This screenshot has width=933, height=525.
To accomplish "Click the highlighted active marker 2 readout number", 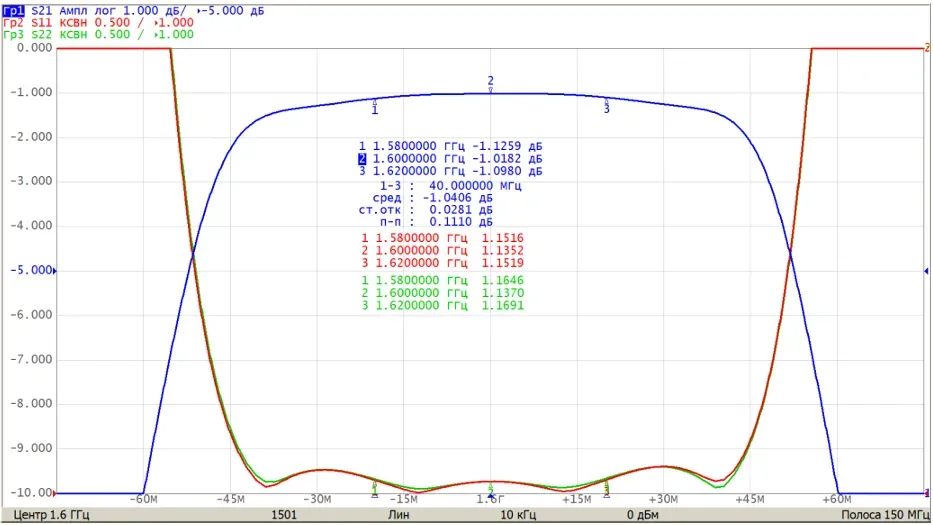I will click(362, 159).
